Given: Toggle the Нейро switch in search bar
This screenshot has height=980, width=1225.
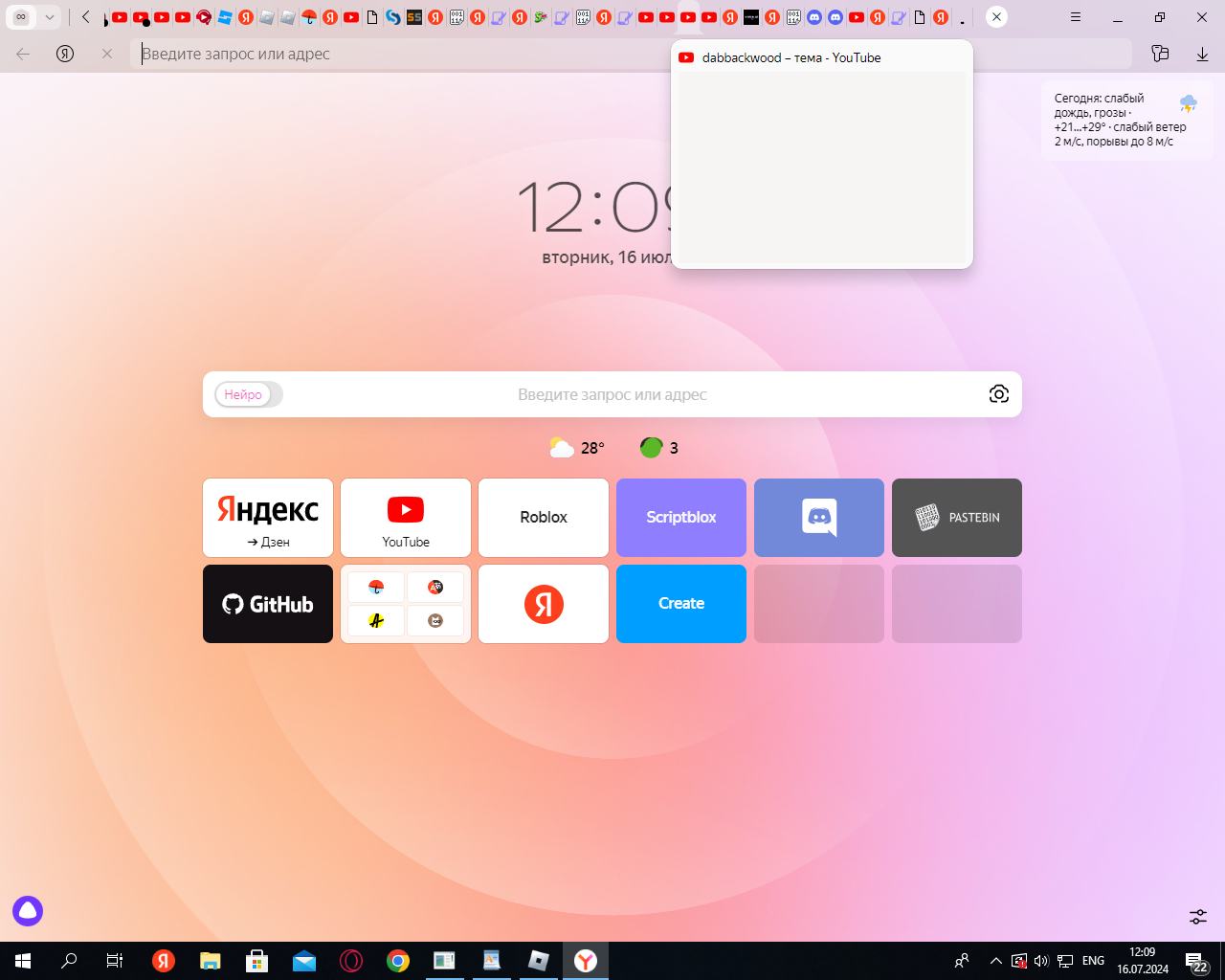Looking at the screenshot, I should pos(249,394).
